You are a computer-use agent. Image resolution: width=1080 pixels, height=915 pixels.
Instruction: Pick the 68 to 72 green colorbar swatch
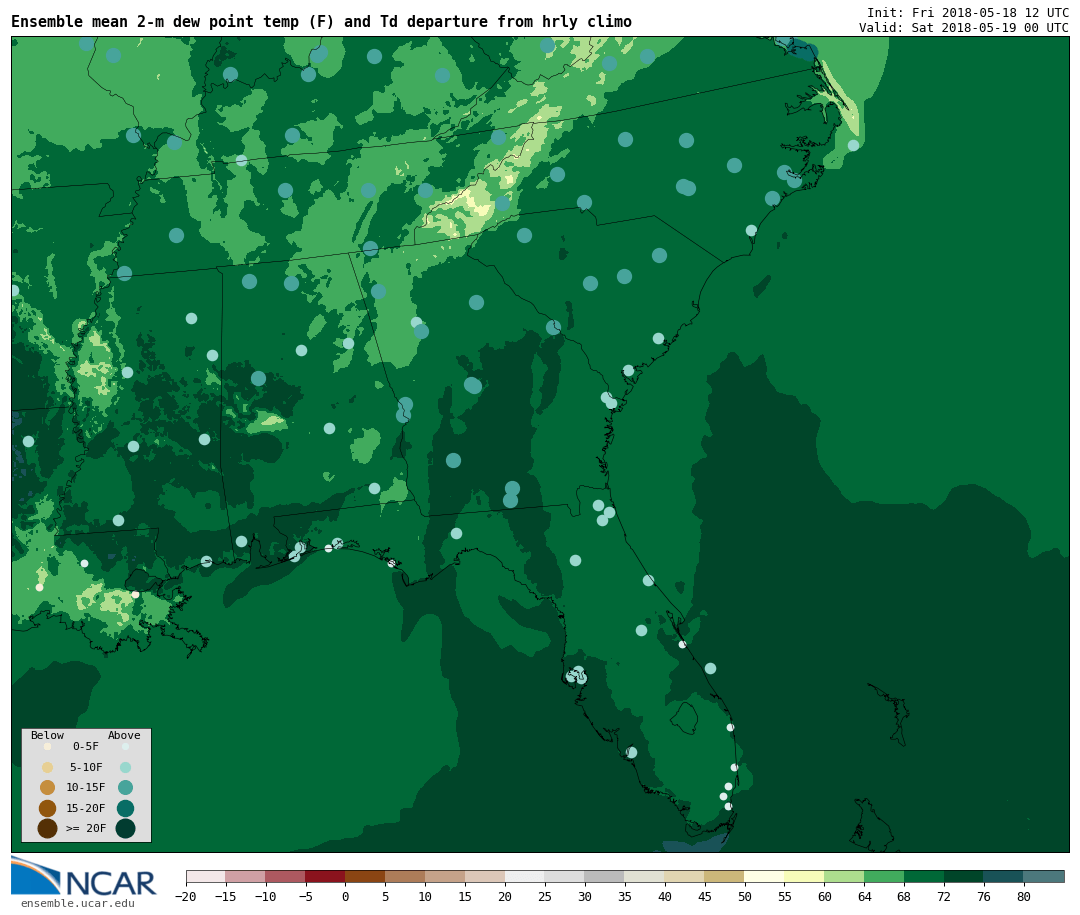[924, 877]
